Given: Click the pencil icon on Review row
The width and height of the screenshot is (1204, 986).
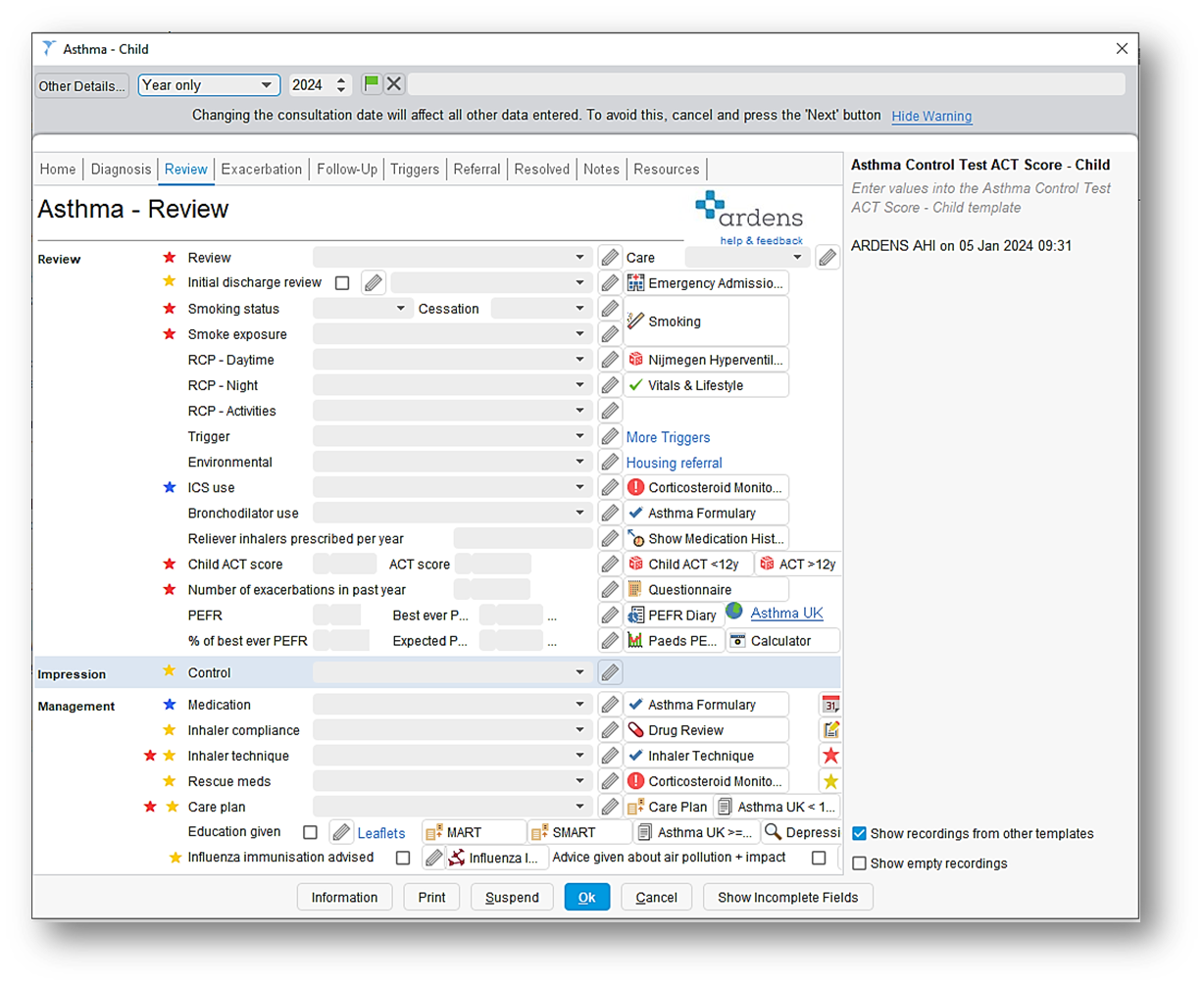Looking at the screenshot, I should pyautogui.click(x=610, y=258).
